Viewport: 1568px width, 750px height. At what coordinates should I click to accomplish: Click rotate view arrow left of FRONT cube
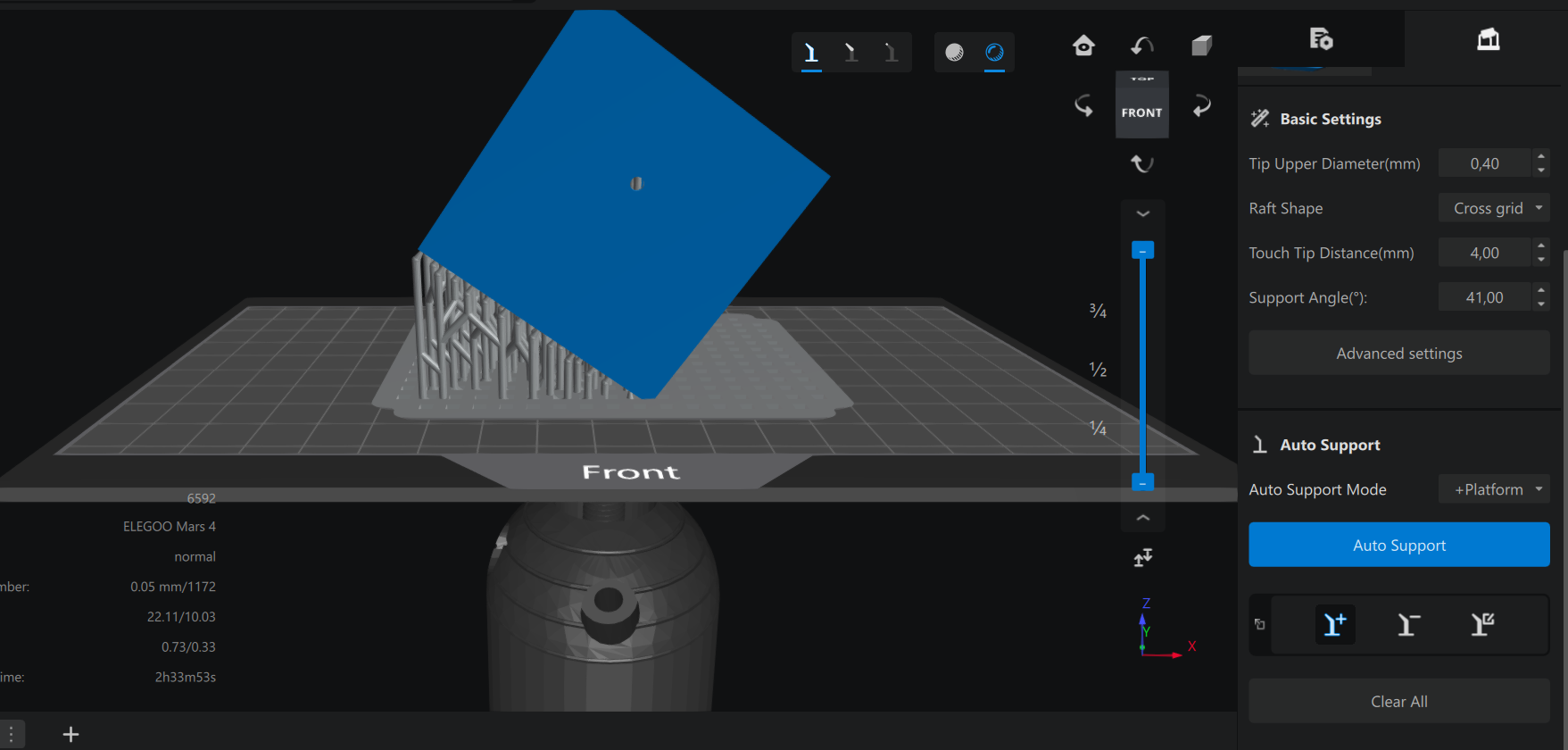[x=1083, y=106]
